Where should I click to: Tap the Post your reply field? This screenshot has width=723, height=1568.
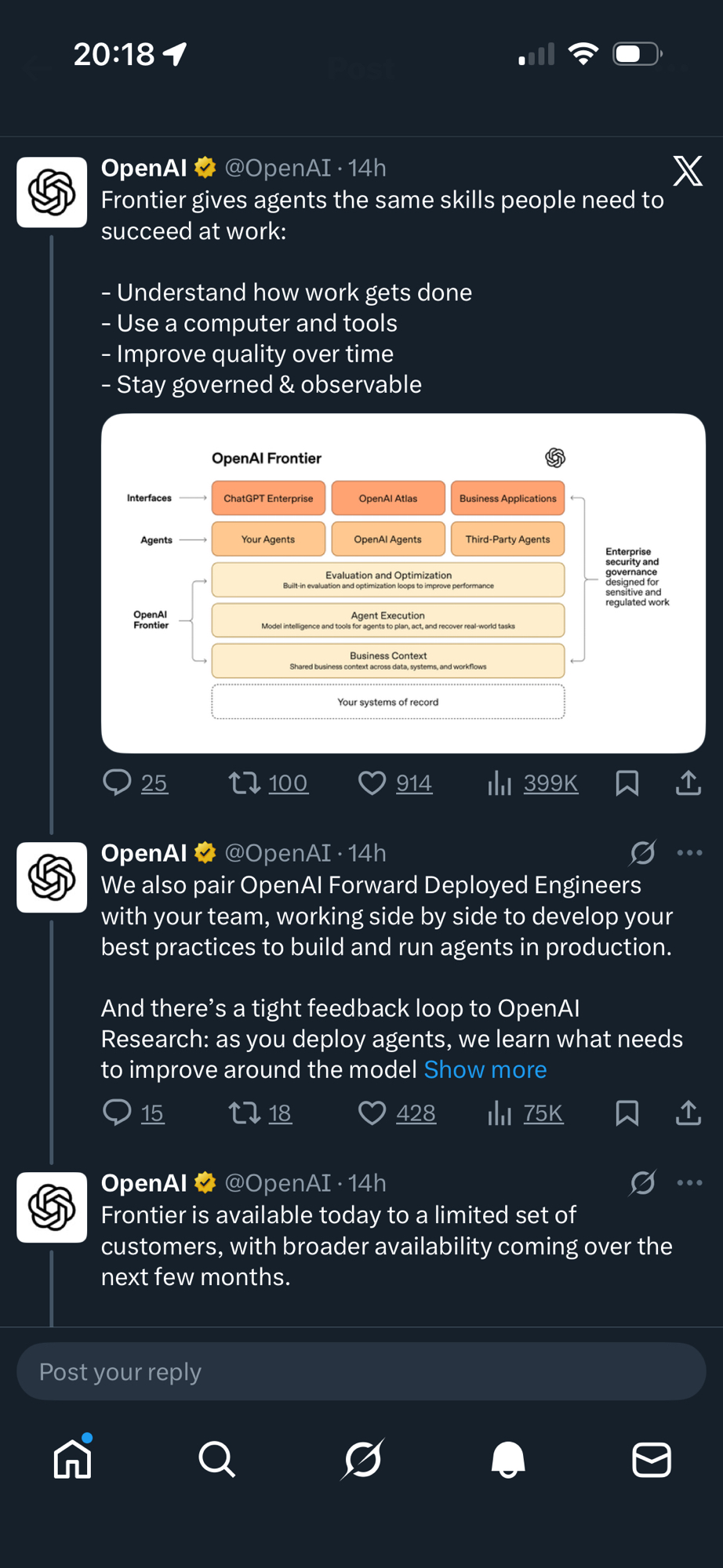(361, 1371)
